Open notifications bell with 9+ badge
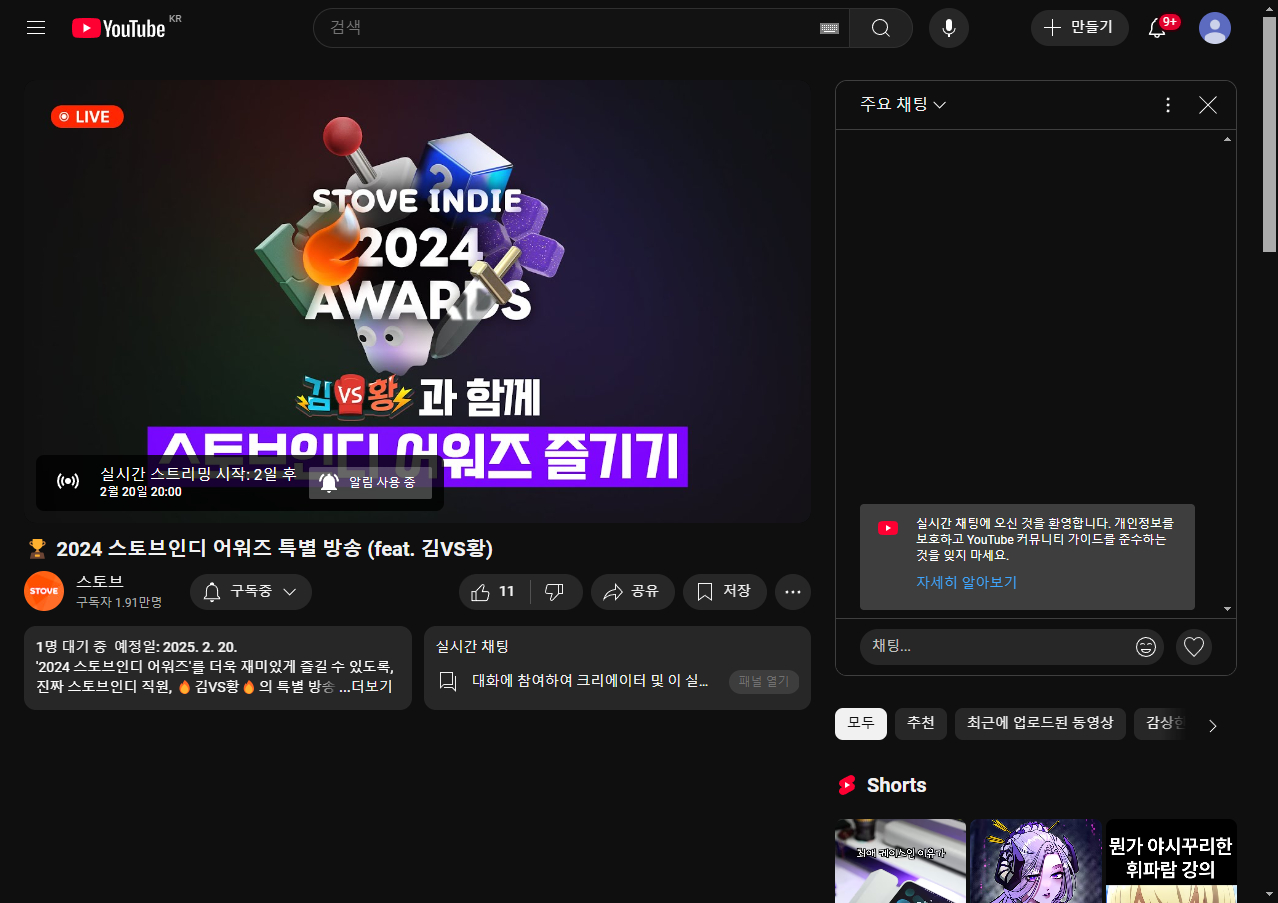 point(1158,28)
